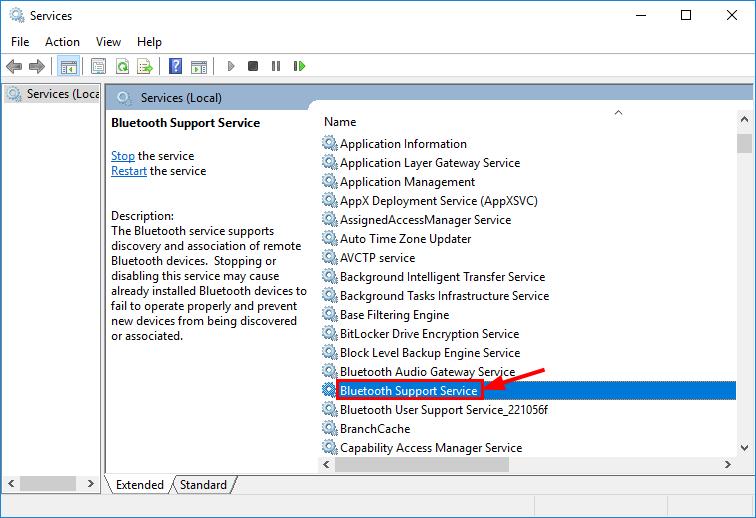Screen dimensions: 756x518
Task: Click the Forward arrow toolbar icon
Action: click(37, 66)
